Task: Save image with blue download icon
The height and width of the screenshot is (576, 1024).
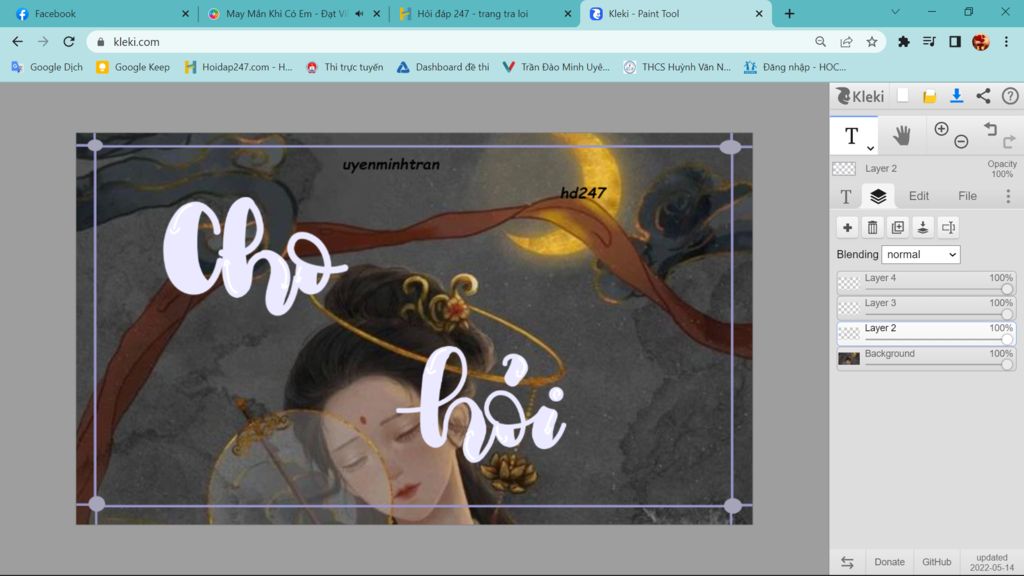Action: click(x=956, y=96)
